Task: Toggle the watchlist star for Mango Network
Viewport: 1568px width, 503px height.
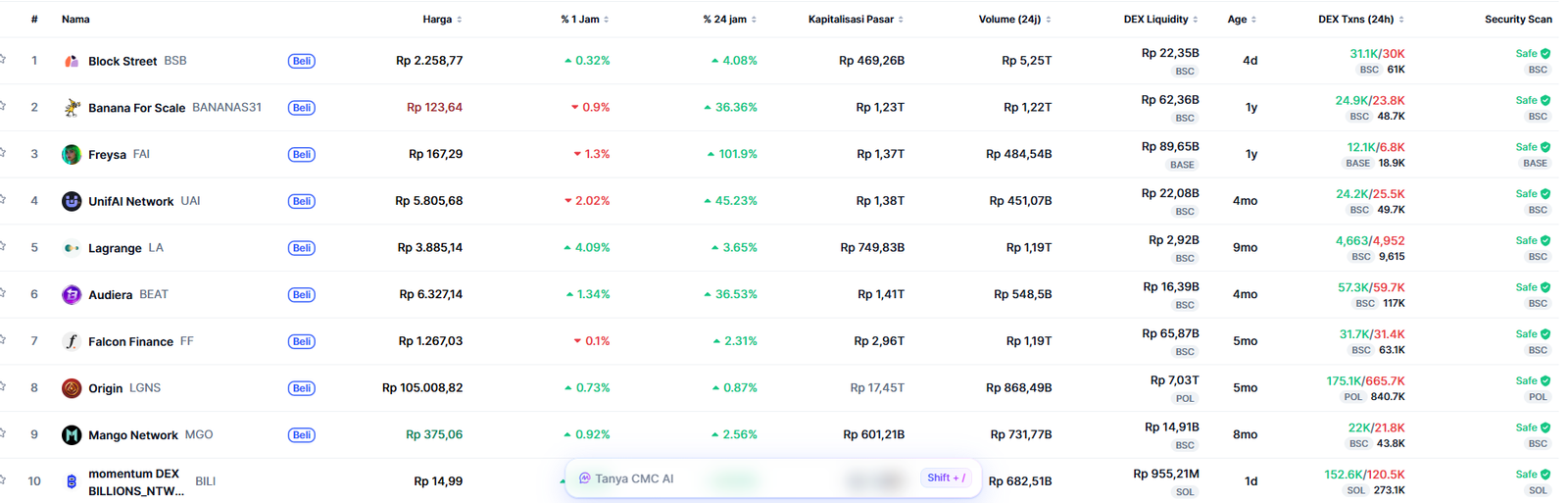Action: (3, 434)
